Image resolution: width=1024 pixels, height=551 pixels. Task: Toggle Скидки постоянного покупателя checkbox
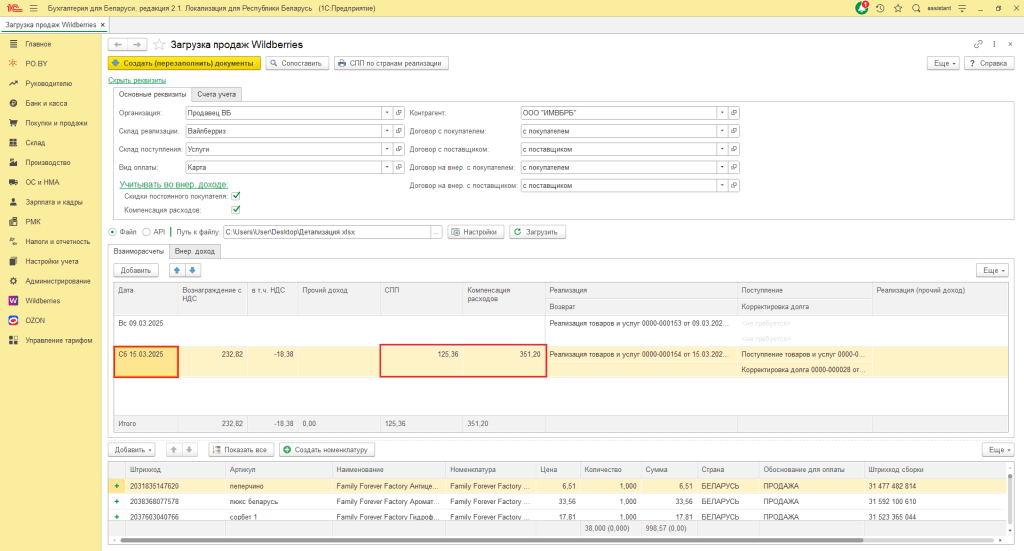236,196
